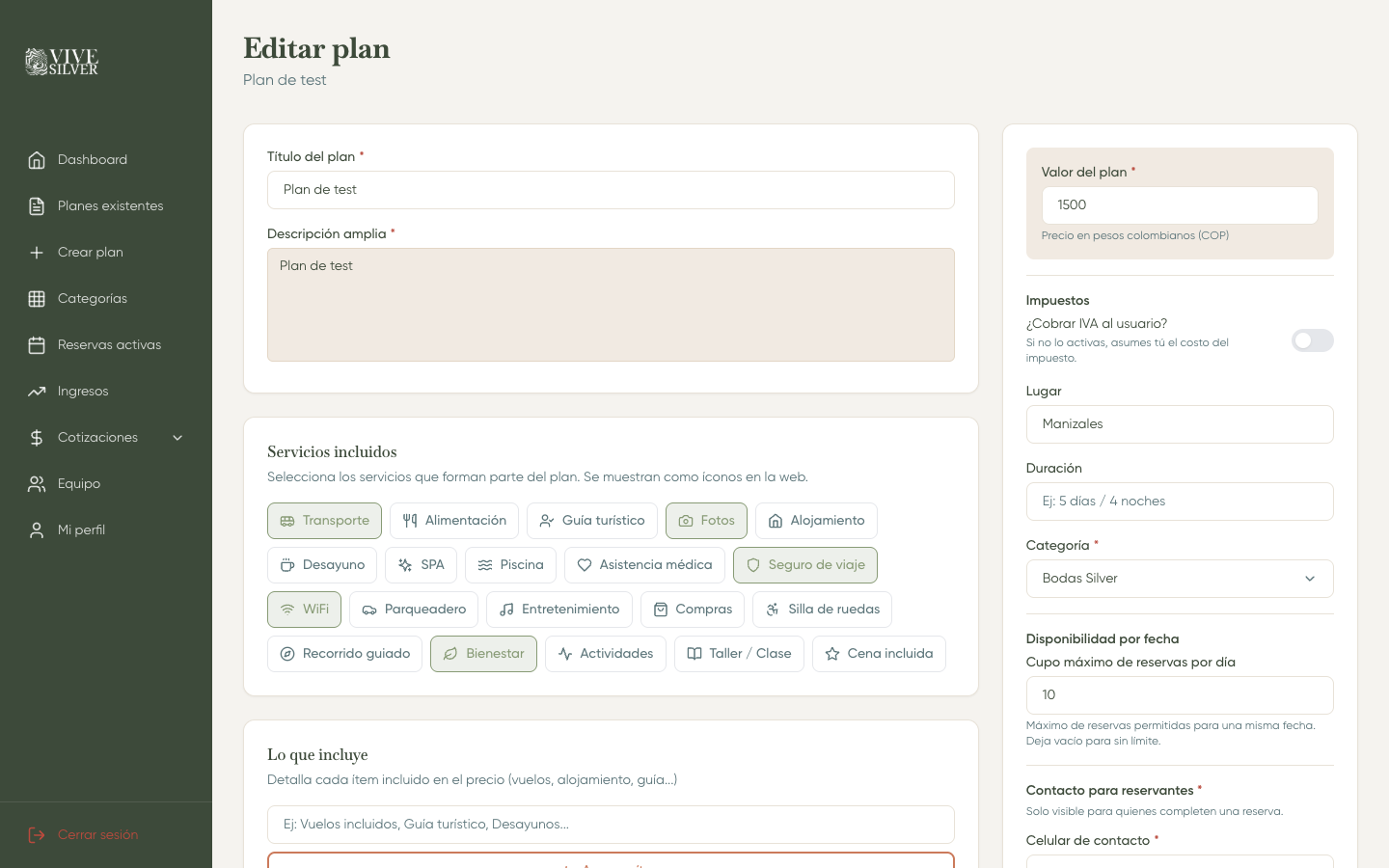Click the Silla de ruedas service icon
Image resolution: width=1389 pixels, height=868 pixels.
pos(822,609)
